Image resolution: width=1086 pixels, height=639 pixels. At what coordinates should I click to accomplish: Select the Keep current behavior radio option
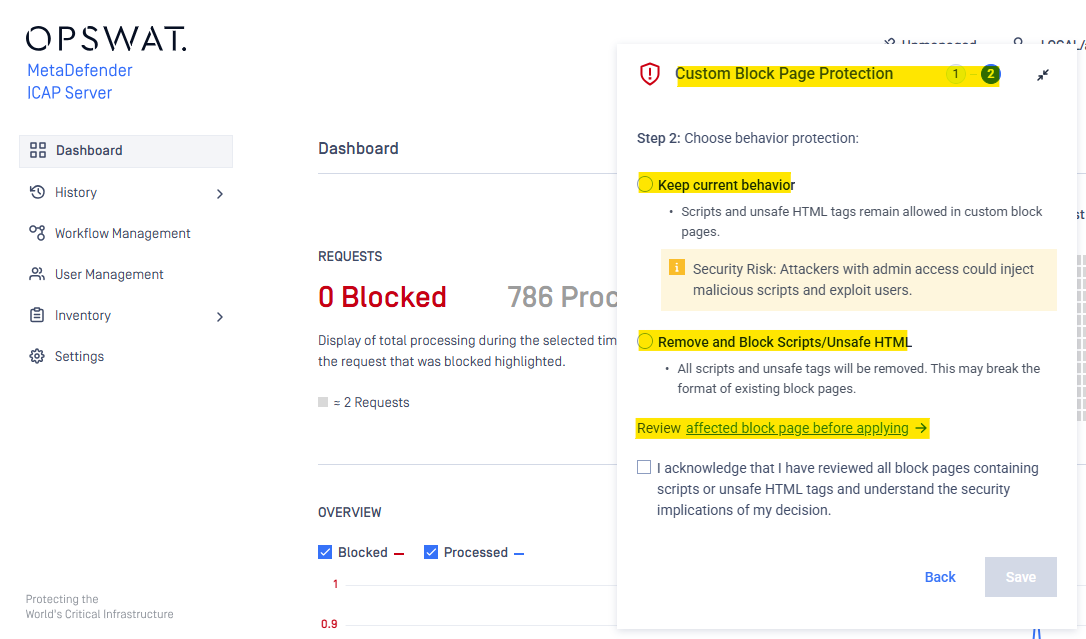click(x=646, y=185)
